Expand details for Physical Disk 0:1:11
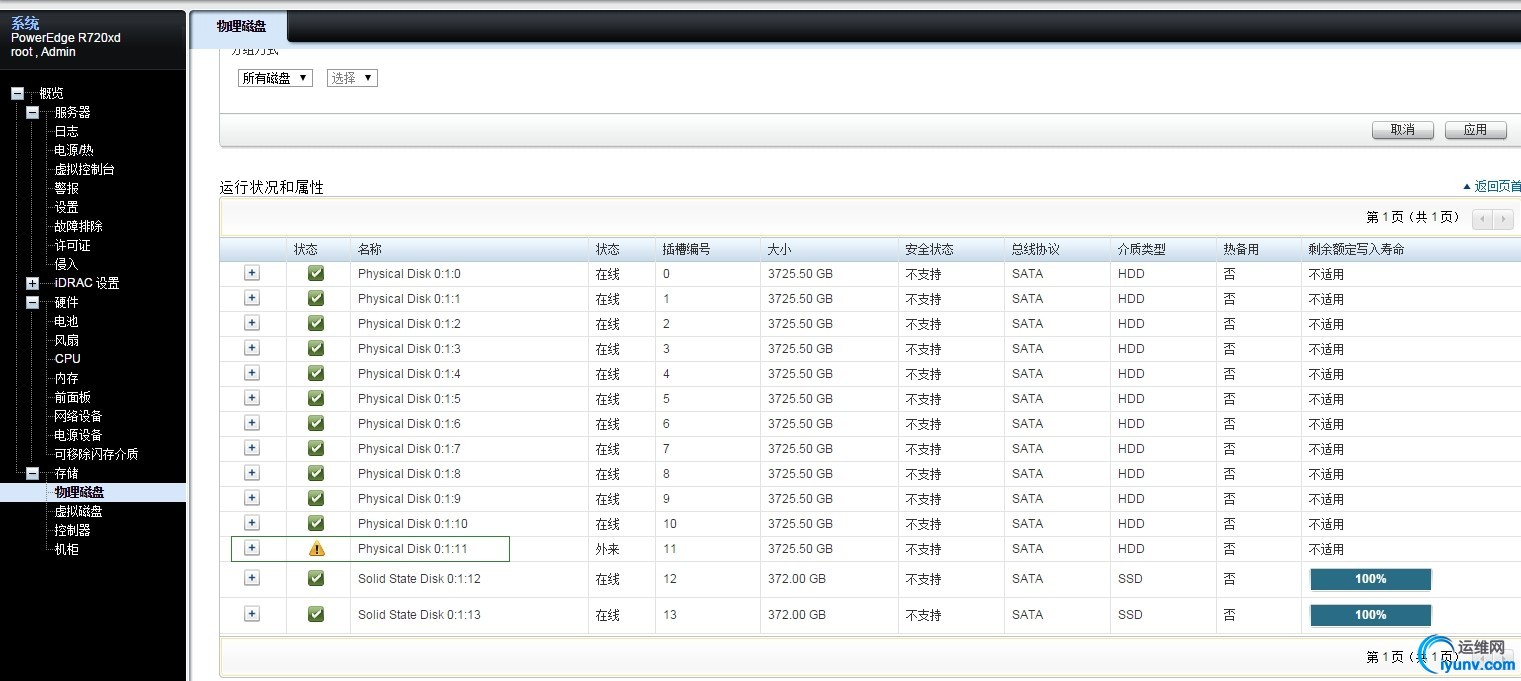Image resolution: width=1521 pixels, height=681 pixels. click(252, 547)
